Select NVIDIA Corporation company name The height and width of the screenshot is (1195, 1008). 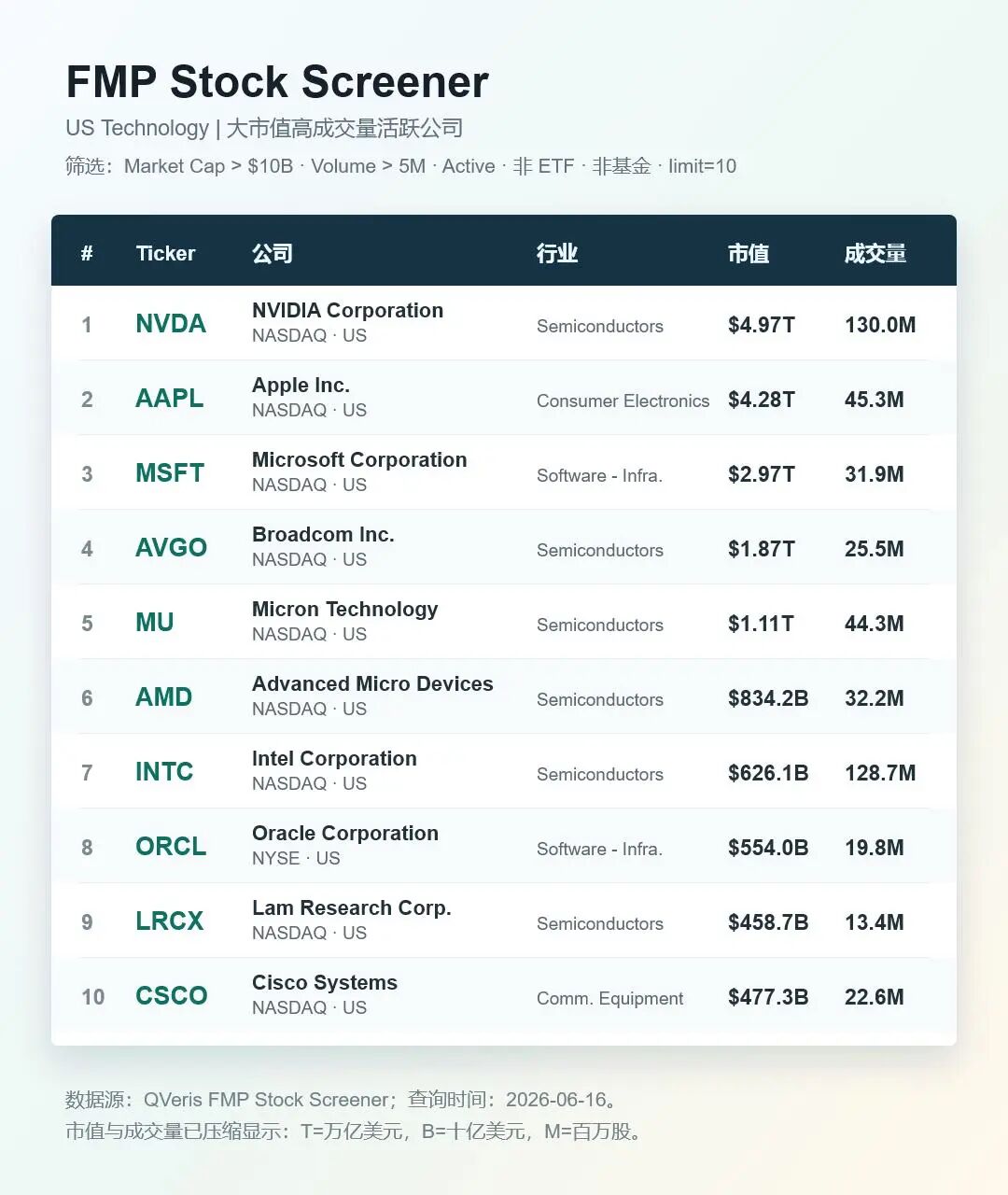click(347, 311)
